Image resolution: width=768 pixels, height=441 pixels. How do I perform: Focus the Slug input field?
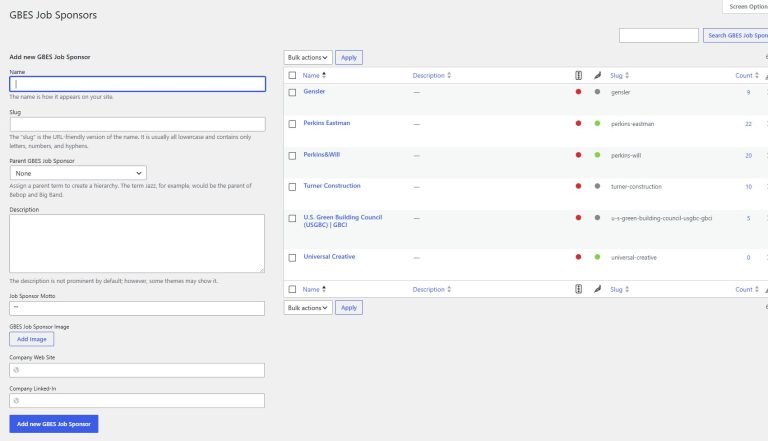point(138,124)
